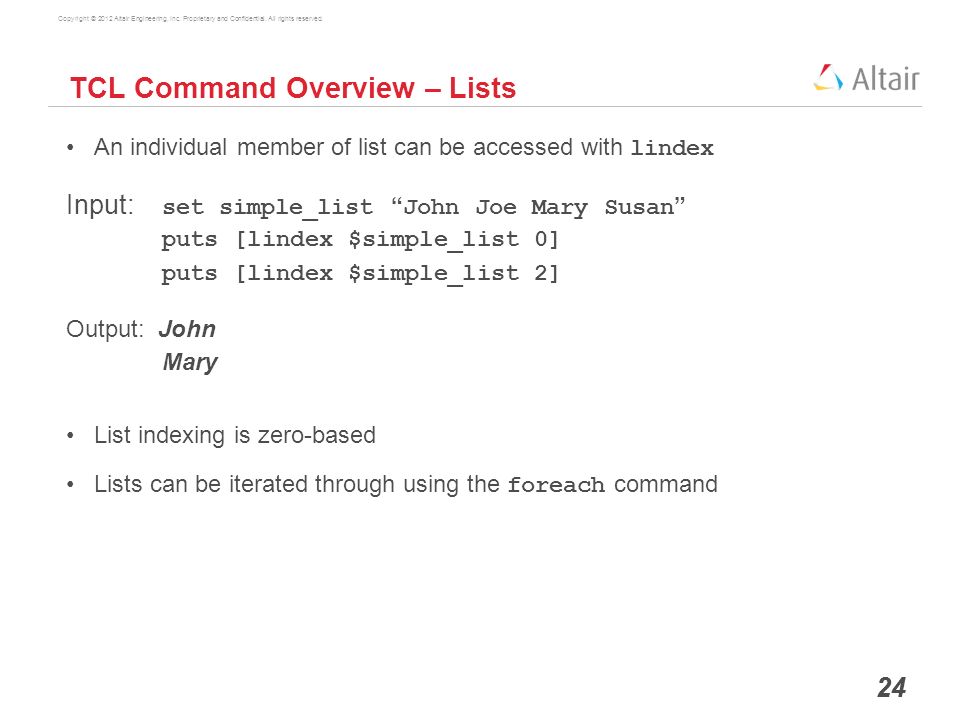The width and height of the screenshot is (960, 720).
Task: Click the output value 'Mary'
Action: tap(190, 362)
